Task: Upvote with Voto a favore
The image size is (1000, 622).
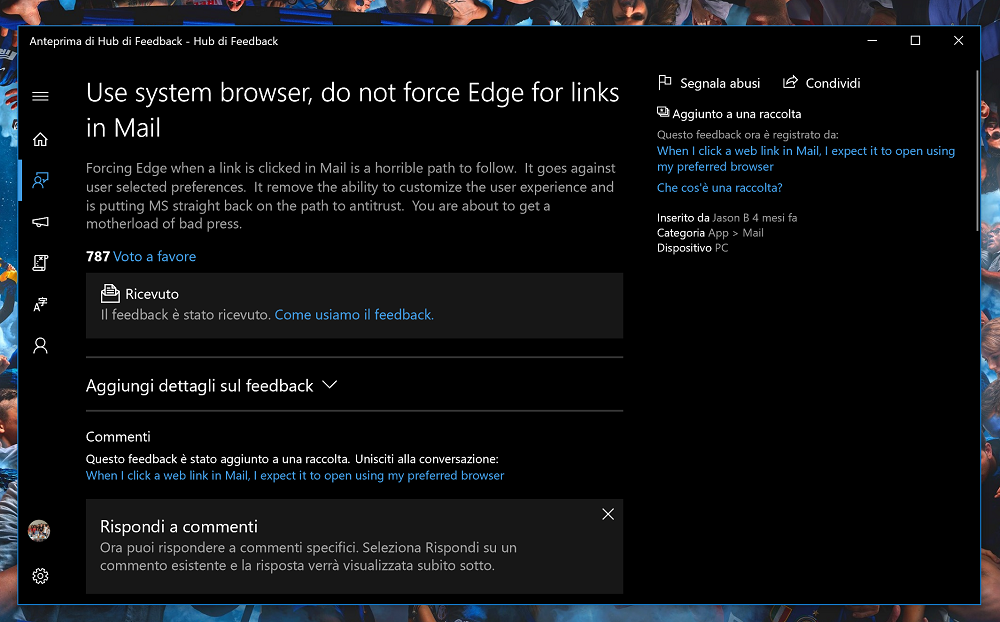Action: pyautogui.click(x=154, y=256)
